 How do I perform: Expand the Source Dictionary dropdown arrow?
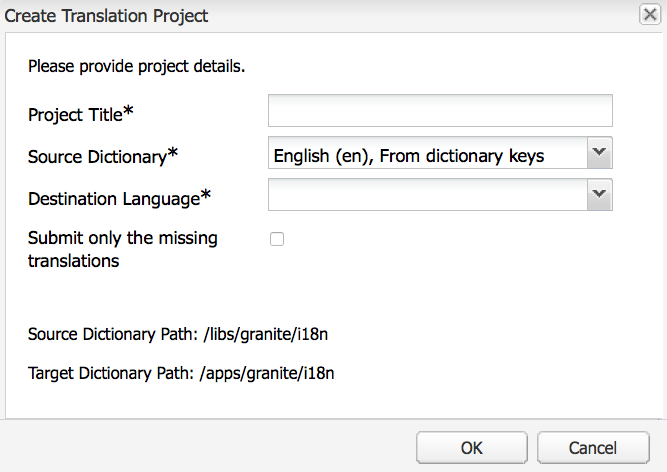pyautogui.click(x=599, y=154)
